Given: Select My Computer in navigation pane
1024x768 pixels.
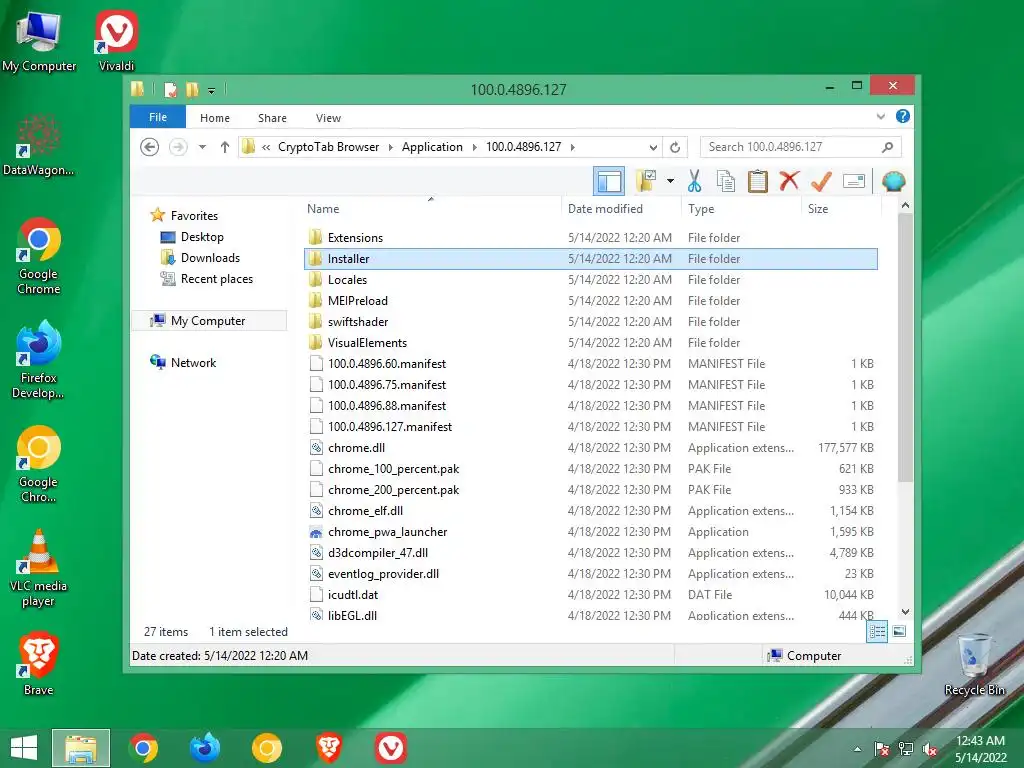Looking at the screenshot, I should (208, 321).
